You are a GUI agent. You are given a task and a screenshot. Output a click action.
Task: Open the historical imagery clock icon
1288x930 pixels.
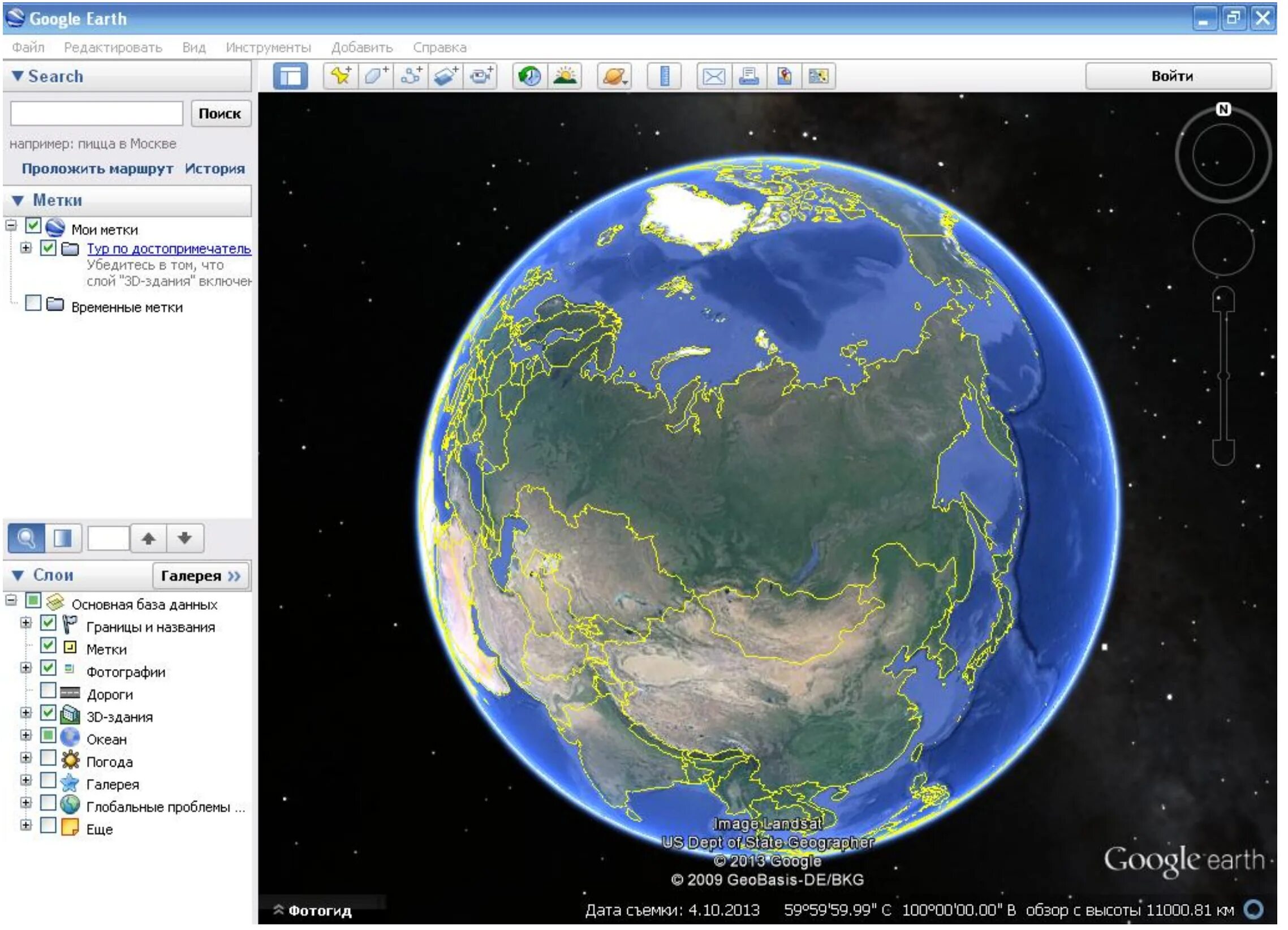coord(531,76)
